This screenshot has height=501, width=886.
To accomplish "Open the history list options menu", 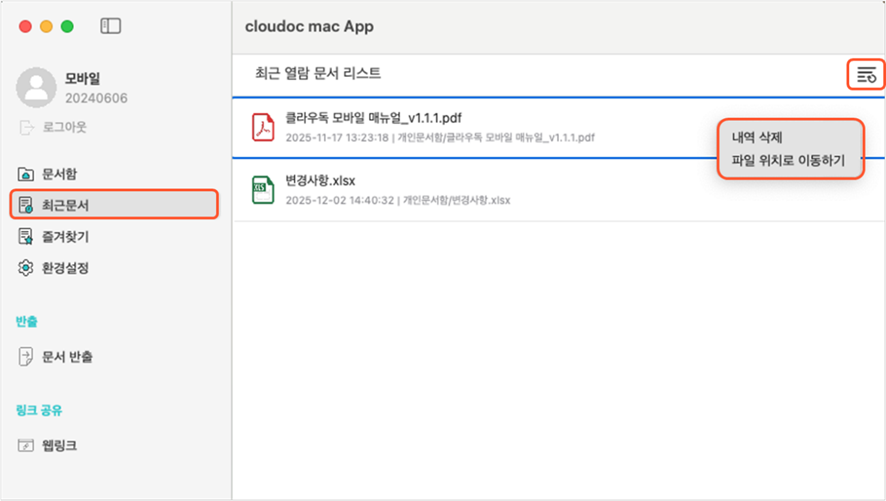I will [866, 74].
